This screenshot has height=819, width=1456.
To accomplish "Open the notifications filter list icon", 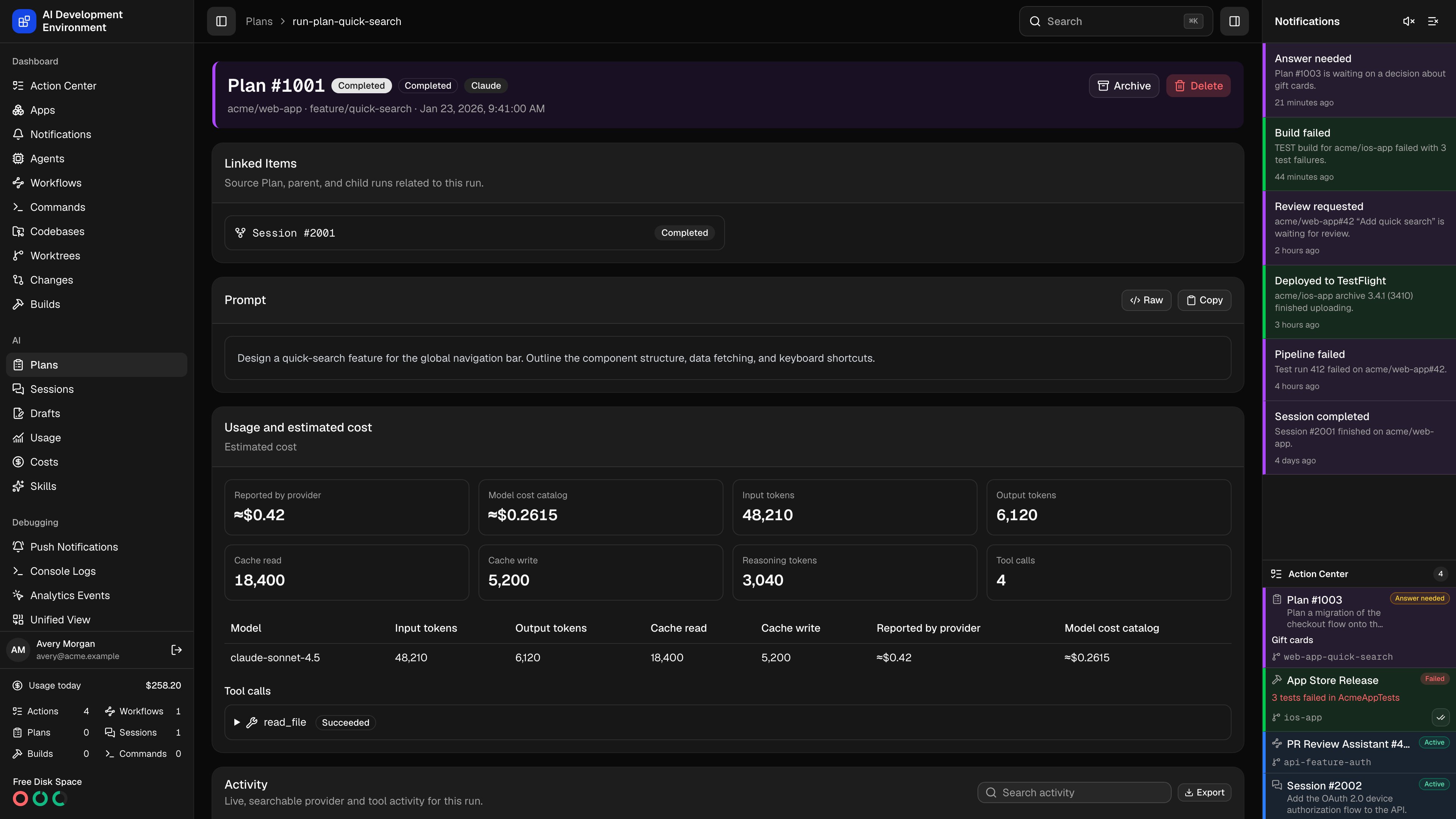I will 1433,22.
